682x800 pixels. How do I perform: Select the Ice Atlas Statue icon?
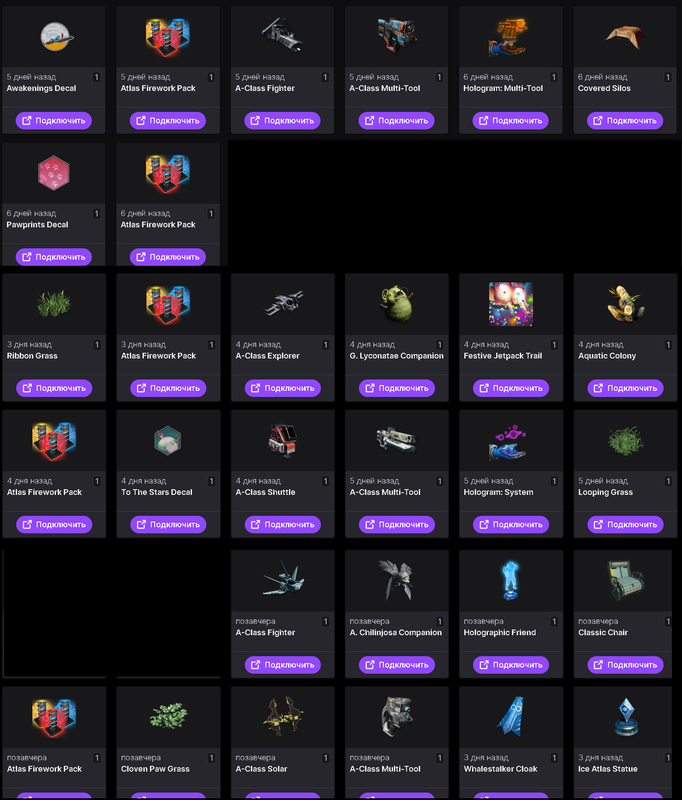(626, 717)
